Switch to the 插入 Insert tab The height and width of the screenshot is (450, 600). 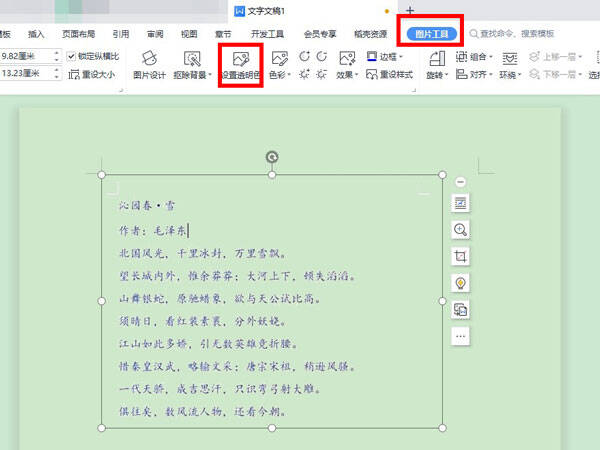point(36,34)
